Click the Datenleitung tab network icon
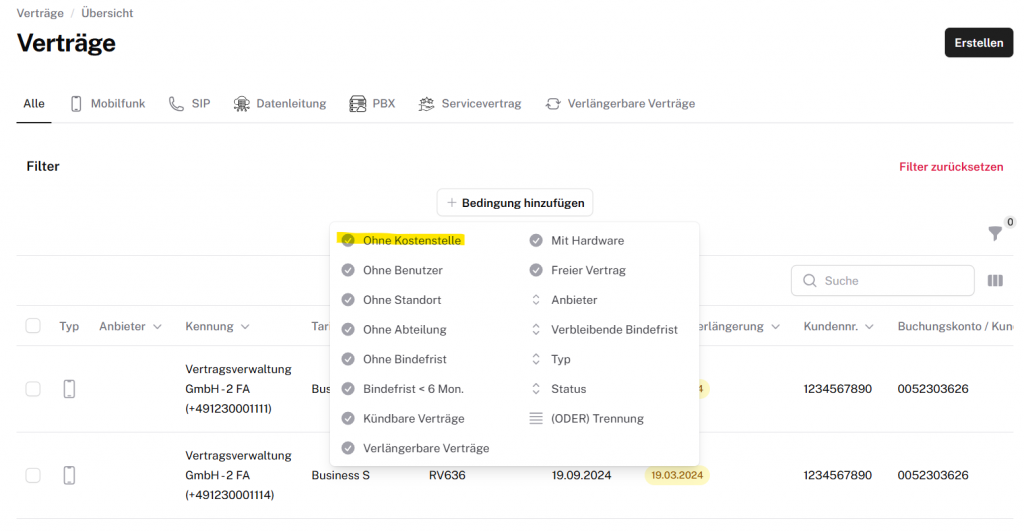 242,104
